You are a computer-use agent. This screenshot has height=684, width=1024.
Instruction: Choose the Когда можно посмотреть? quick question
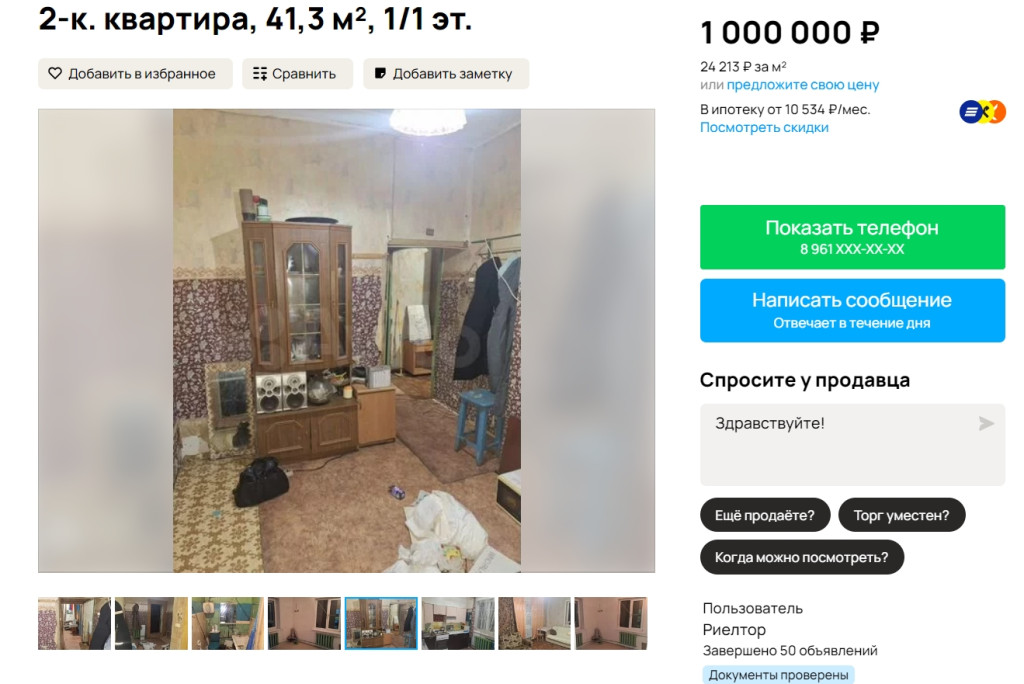pyautogui.click(x=801, y=557)
